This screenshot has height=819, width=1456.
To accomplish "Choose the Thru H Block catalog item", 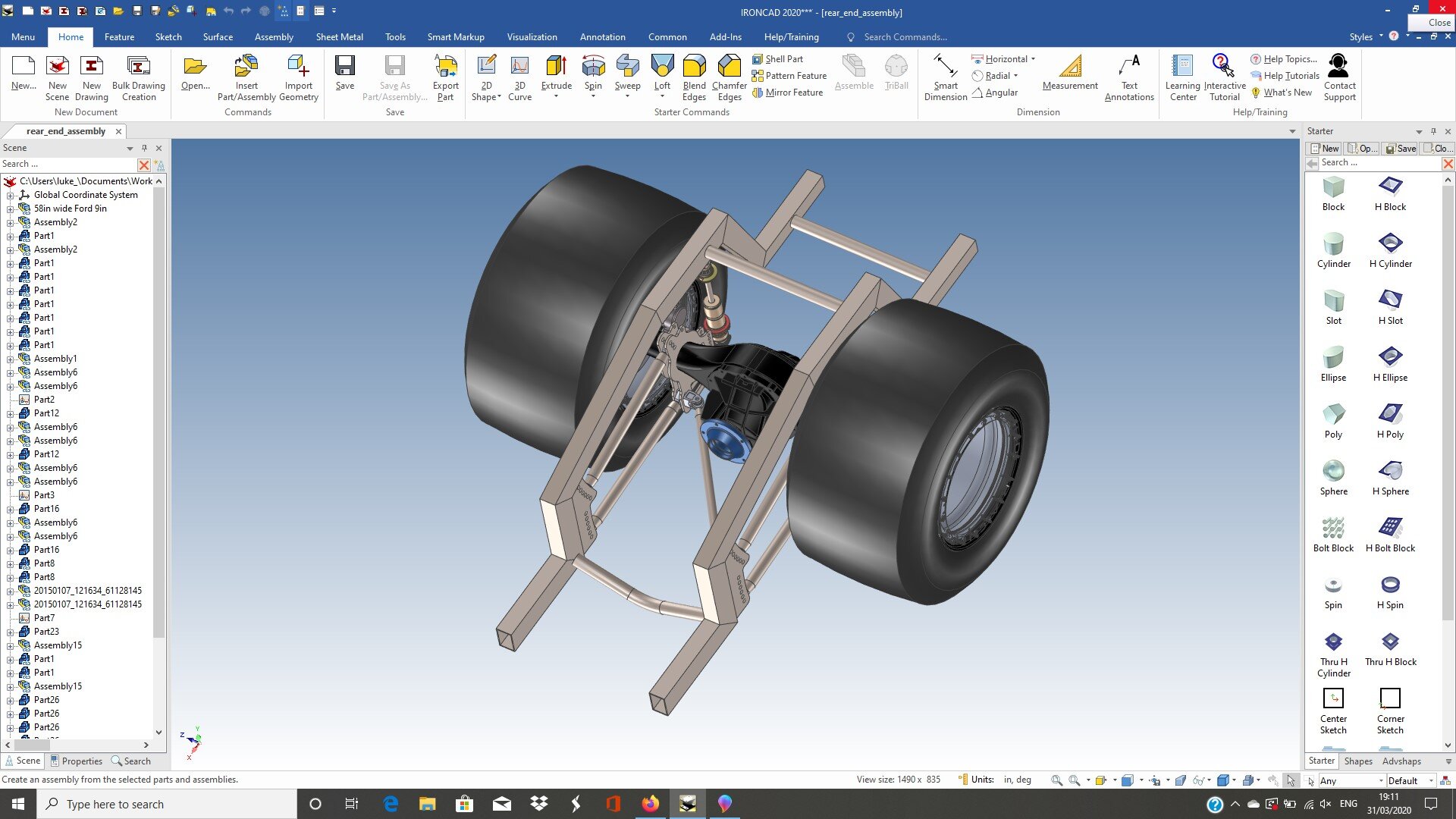I will pyautogui.click(x=1390, y=649).
